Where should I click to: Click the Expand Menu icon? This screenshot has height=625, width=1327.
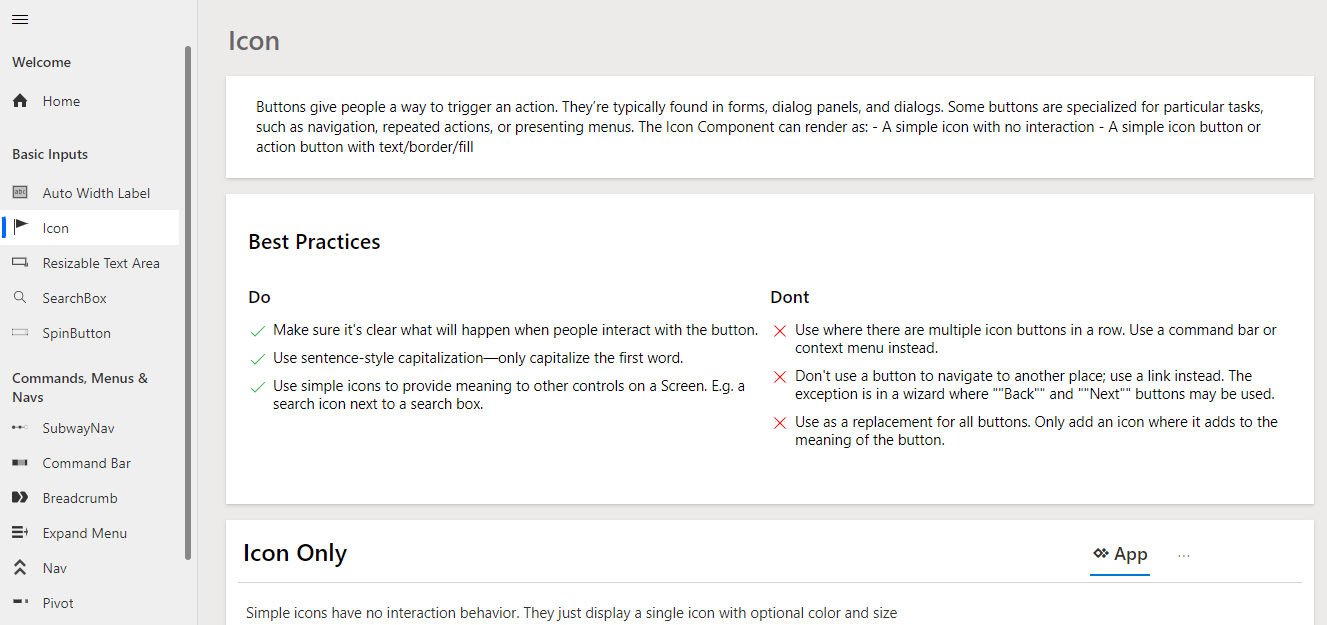(x=20, y=533)
